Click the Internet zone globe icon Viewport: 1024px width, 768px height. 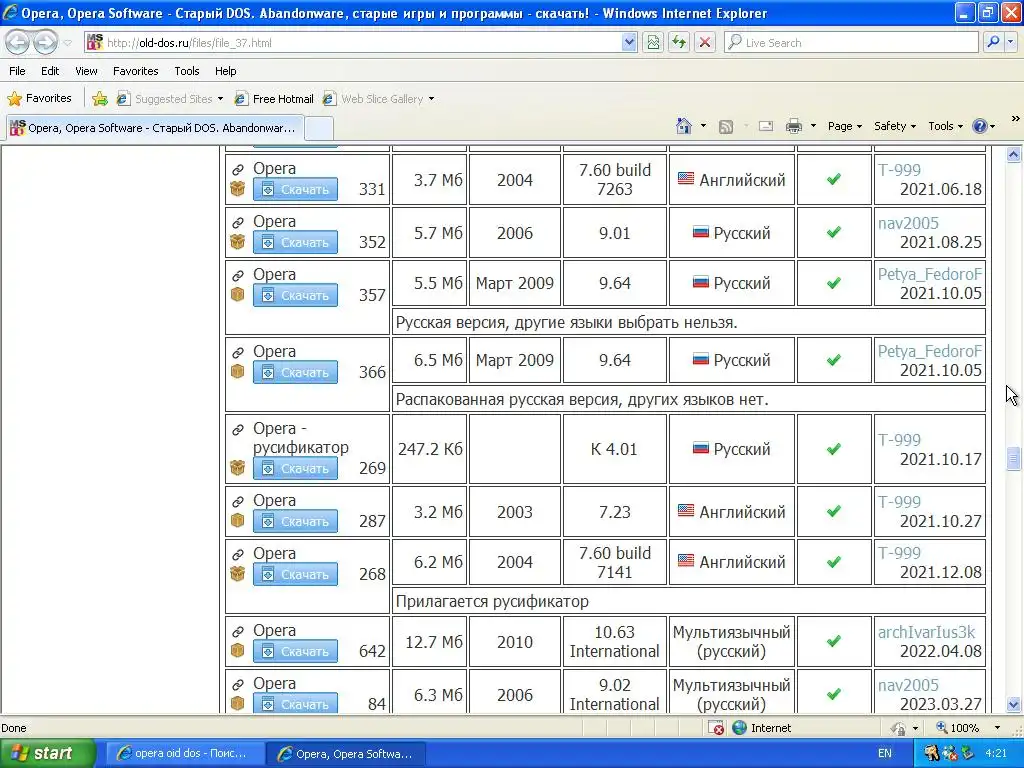point(739,728)
